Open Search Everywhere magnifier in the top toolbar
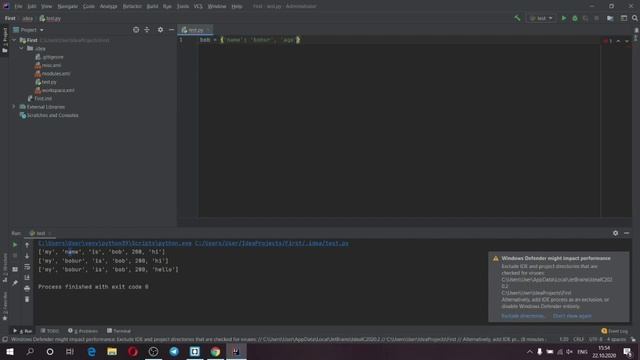The width and height of the screenshot is (640, 360). [x=635, y=18]
